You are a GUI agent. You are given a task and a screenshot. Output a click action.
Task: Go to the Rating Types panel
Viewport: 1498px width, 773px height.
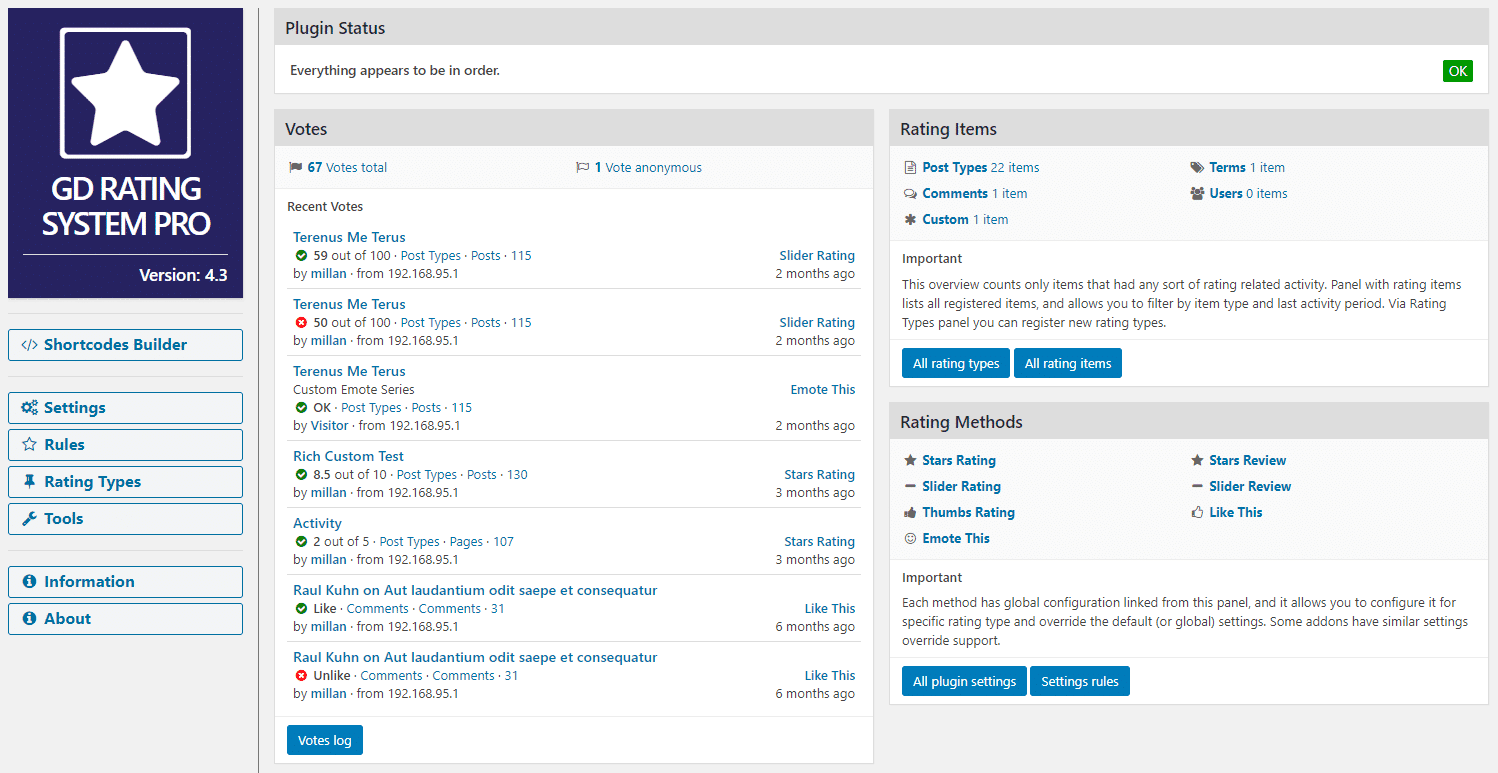[125, 482]
